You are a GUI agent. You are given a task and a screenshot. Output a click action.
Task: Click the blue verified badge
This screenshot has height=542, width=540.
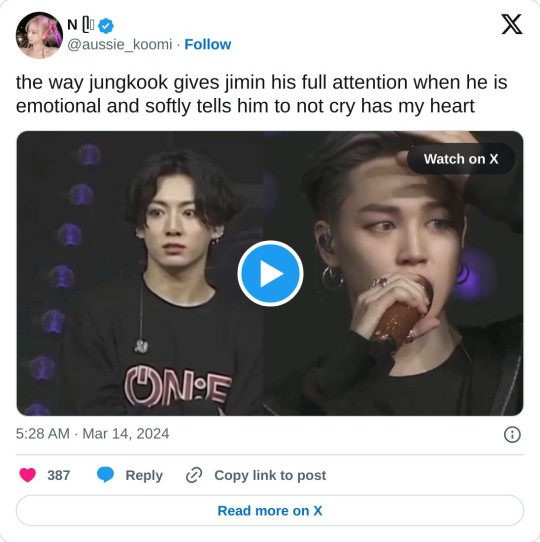click(106, 26)
